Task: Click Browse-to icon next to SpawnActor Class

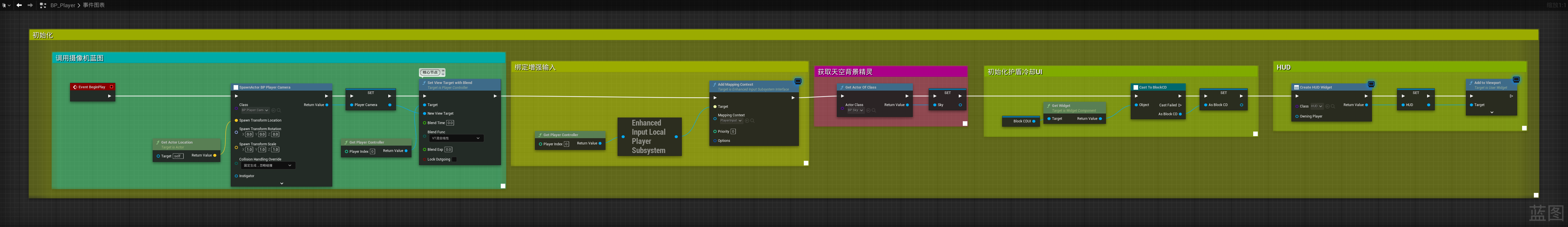Action: 273,110
